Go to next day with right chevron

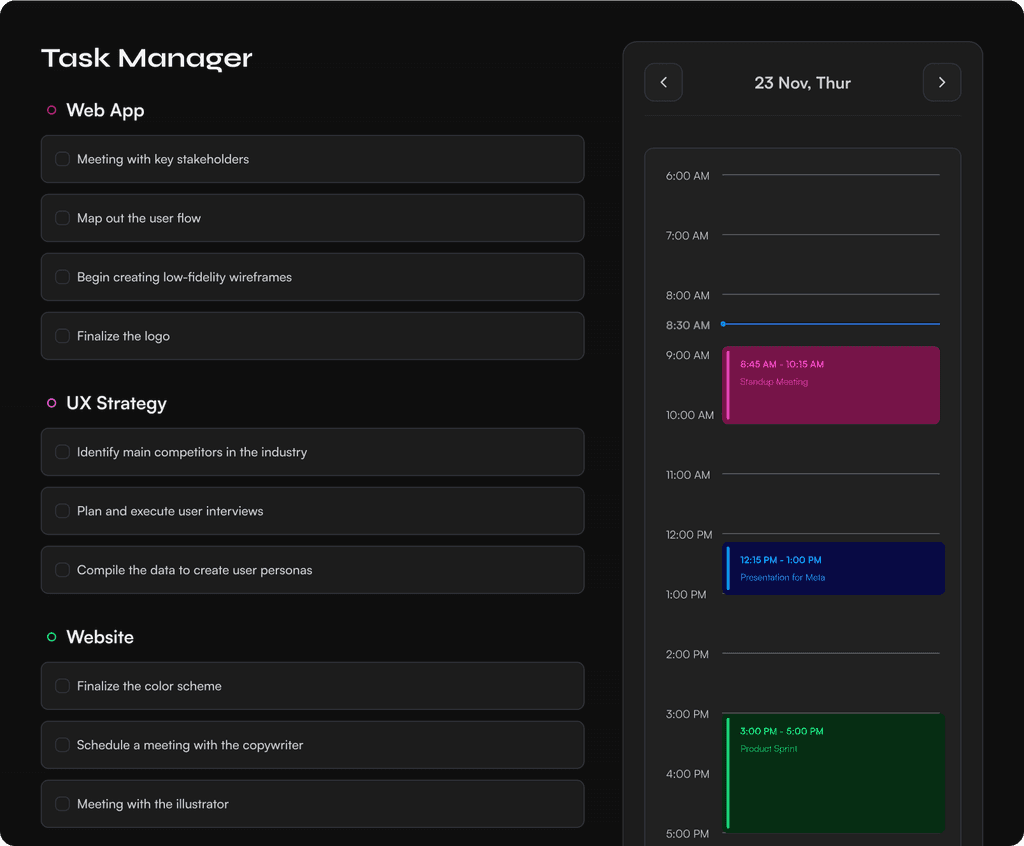pos(941,83)
